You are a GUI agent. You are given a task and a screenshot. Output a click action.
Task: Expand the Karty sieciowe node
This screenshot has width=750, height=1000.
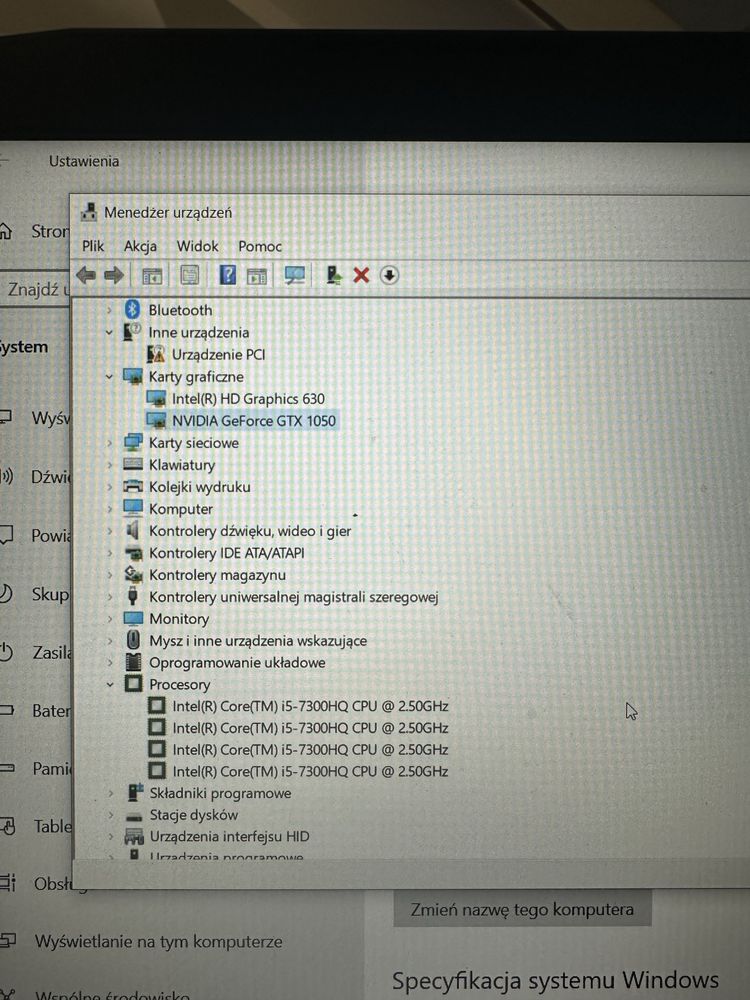[109, 443]
